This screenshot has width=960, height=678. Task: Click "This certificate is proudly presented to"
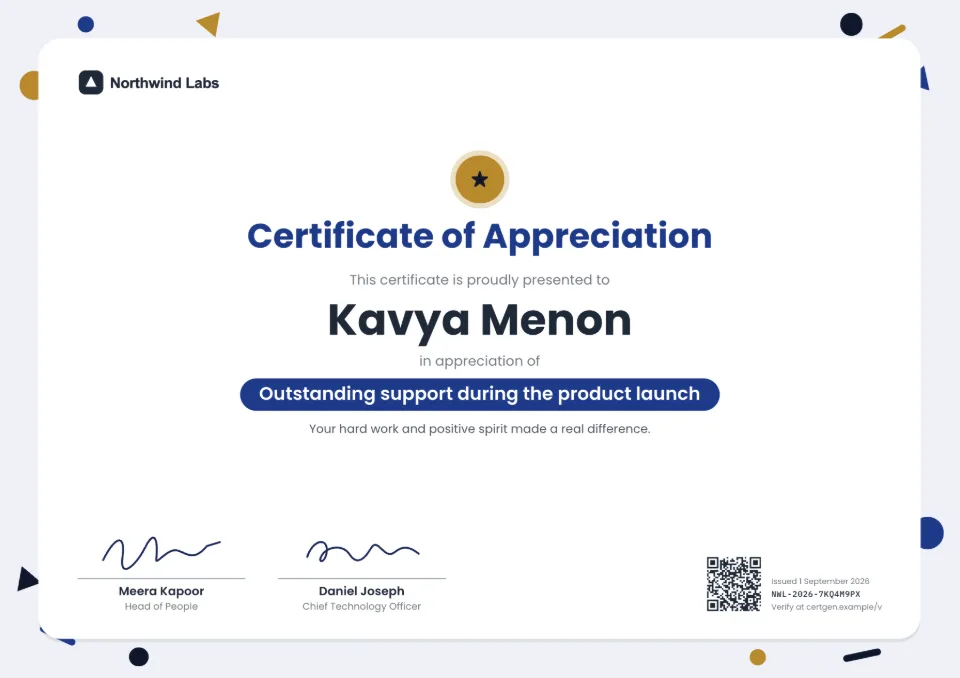[479, 280]
